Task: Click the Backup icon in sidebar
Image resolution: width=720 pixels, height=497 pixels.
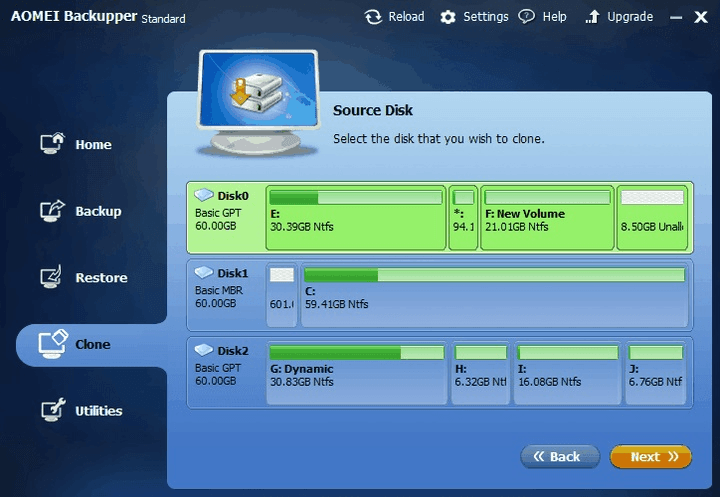Action: [52, 210]
